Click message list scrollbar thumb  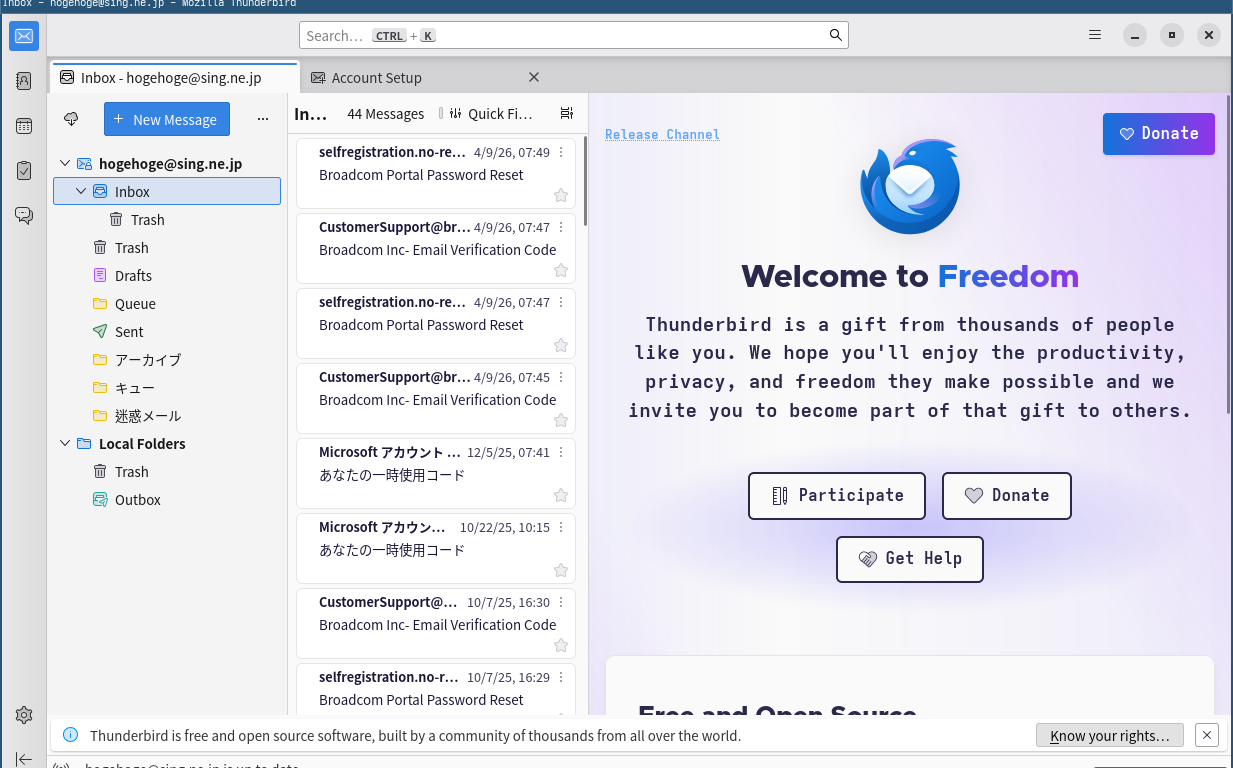[585, 181]
